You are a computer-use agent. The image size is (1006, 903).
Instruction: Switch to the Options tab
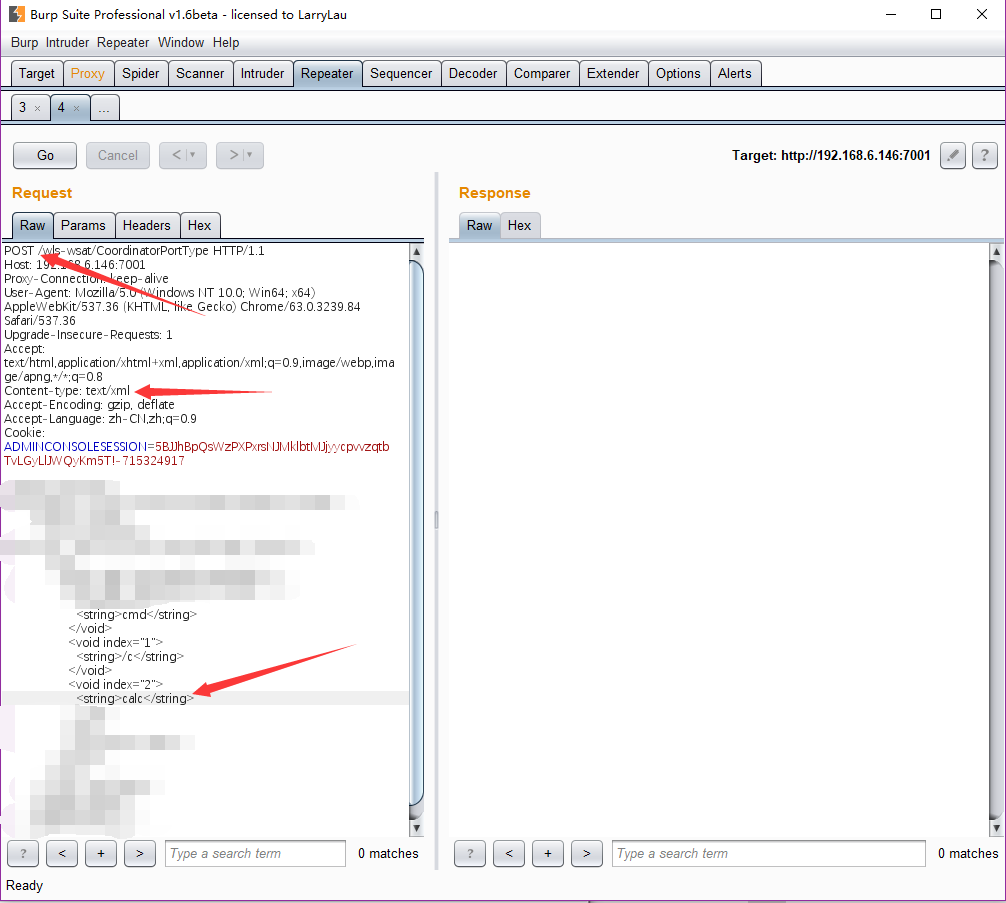tap(678, 74)
